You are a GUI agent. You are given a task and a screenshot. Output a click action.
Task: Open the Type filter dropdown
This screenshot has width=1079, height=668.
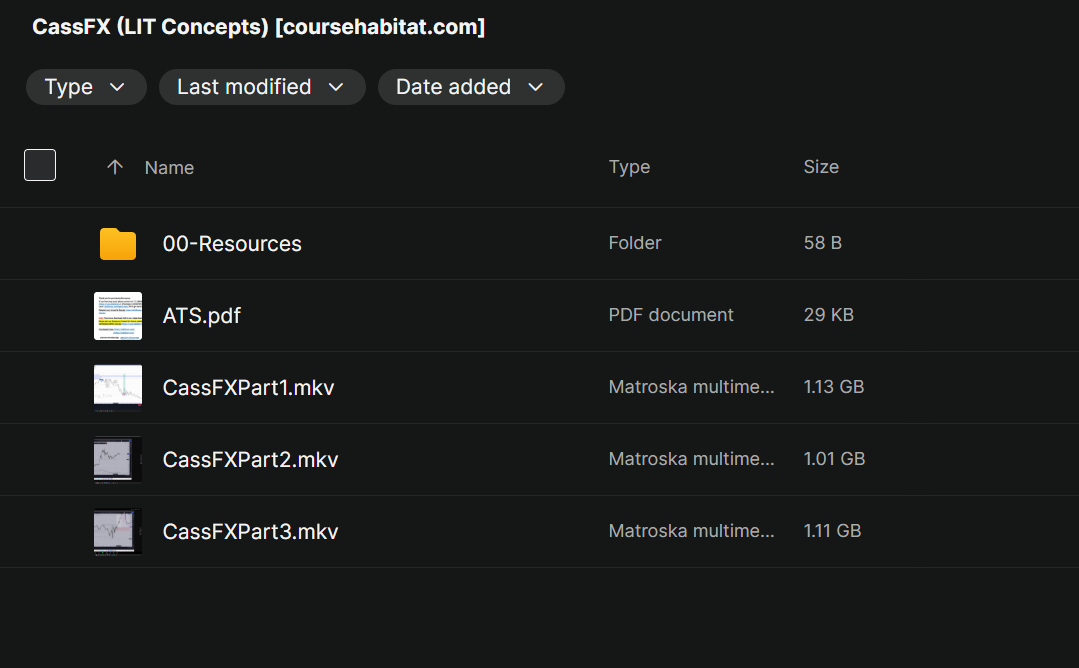click(86, 87)
